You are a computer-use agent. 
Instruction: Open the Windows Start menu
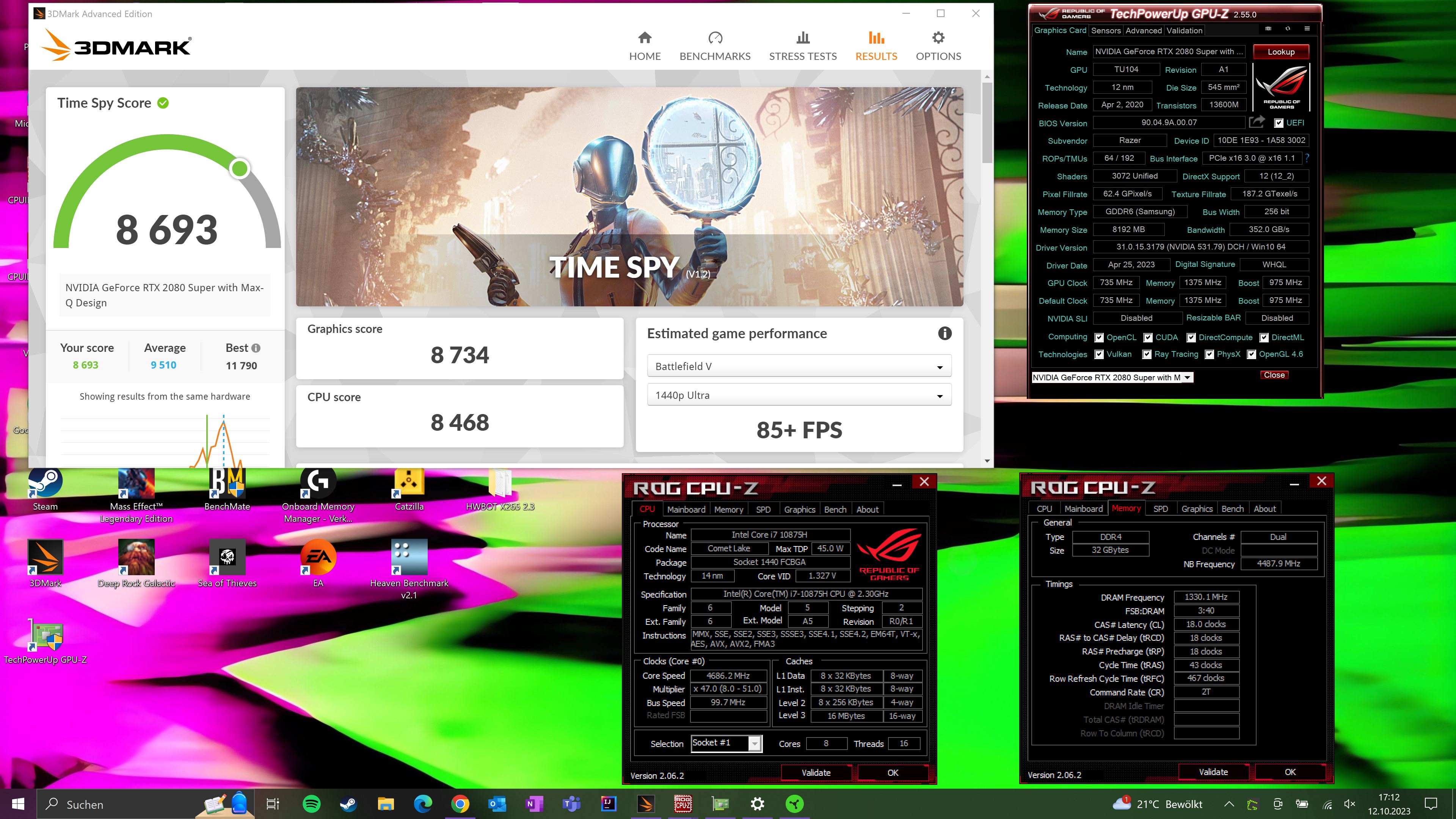(x=18, y=804)
